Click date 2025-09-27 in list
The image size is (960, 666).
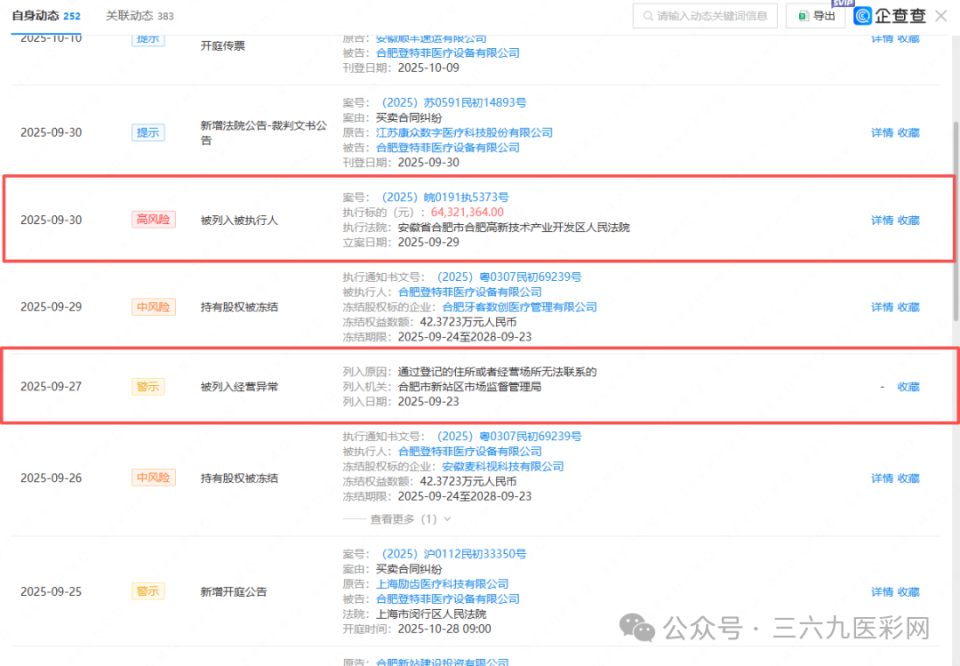(51, 387)
